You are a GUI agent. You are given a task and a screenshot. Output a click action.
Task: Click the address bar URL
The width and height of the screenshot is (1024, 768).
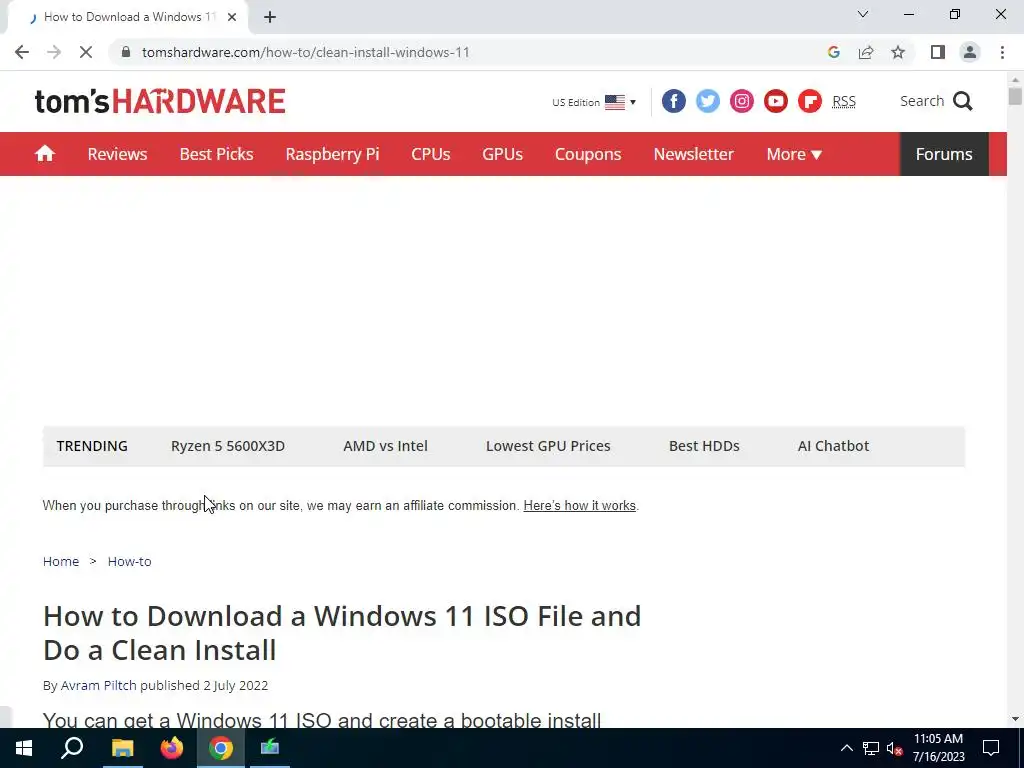tap(306, 52)
